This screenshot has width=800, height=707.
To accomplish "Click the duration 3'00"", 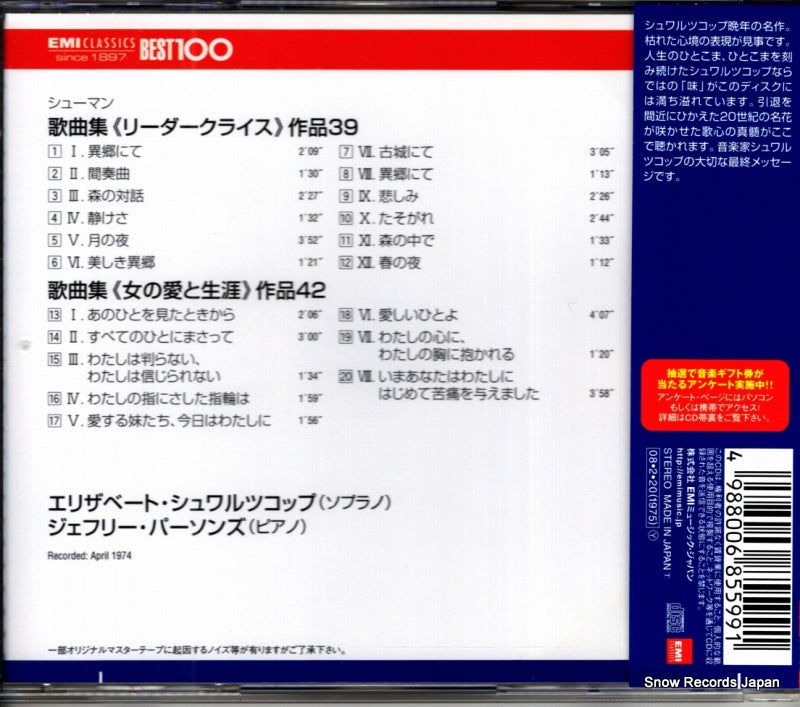I will [310, 337].
